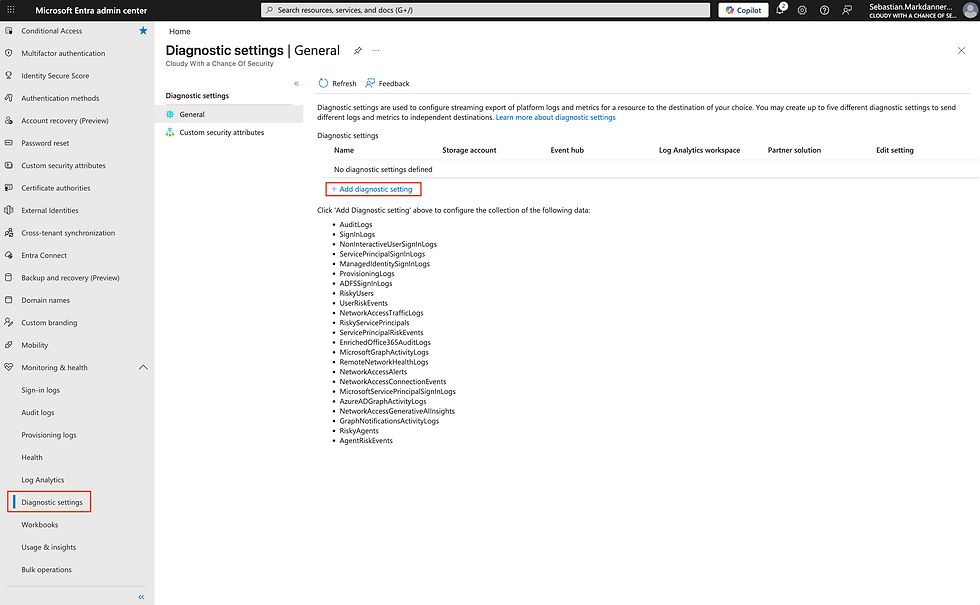Open Mobility

34,346
